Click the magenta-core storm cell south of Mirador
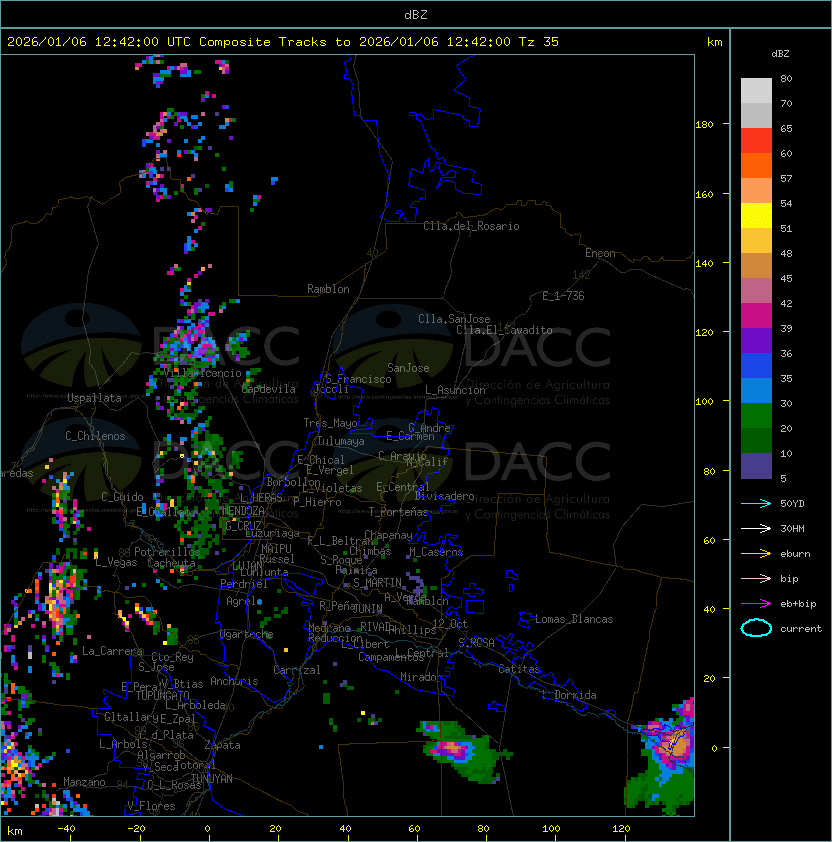This screenshot has width=832, height=842. pyautogui.click(x=454, y=748)
